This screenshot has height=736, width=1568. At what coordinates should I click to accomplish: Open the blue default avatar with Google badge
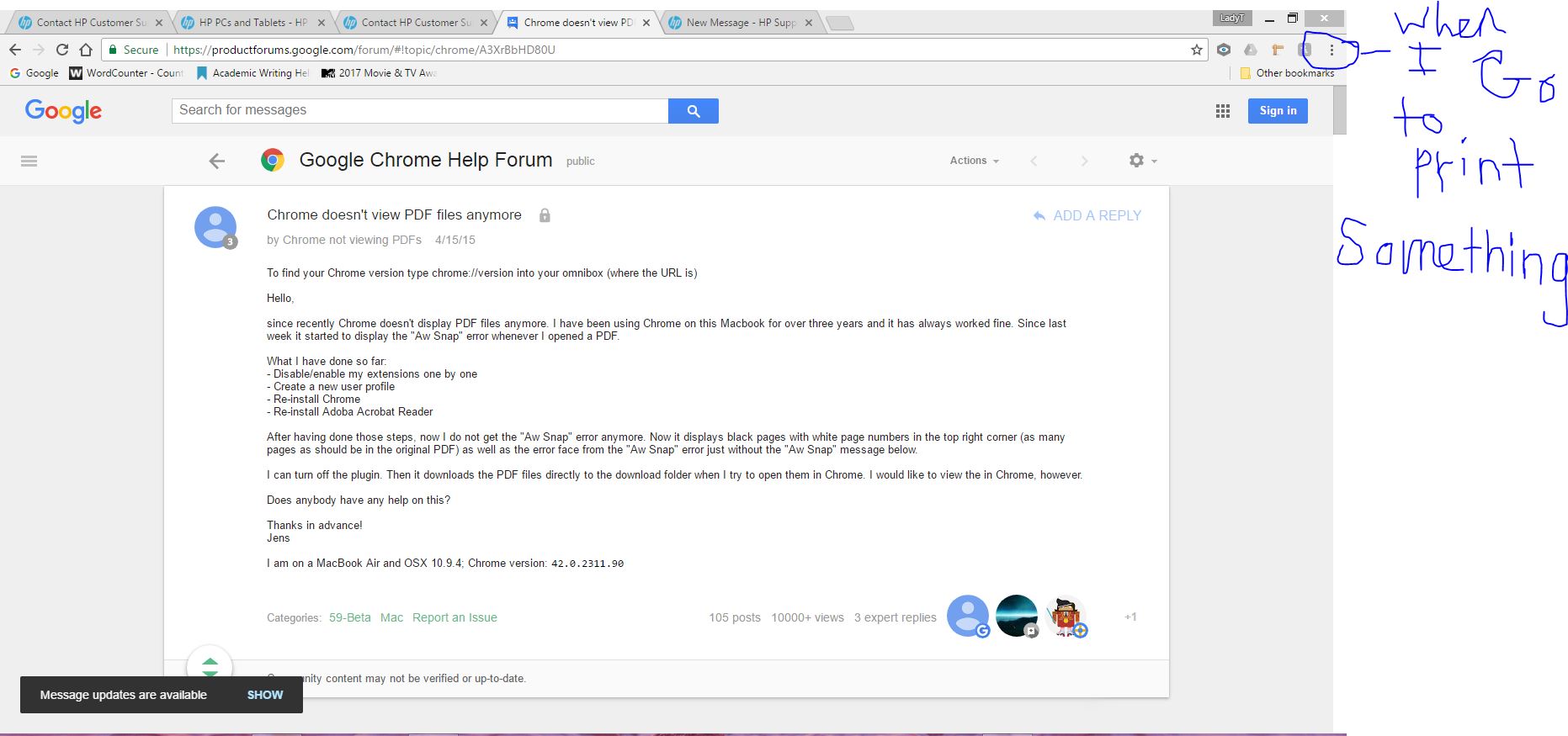(x=969, y=617)
